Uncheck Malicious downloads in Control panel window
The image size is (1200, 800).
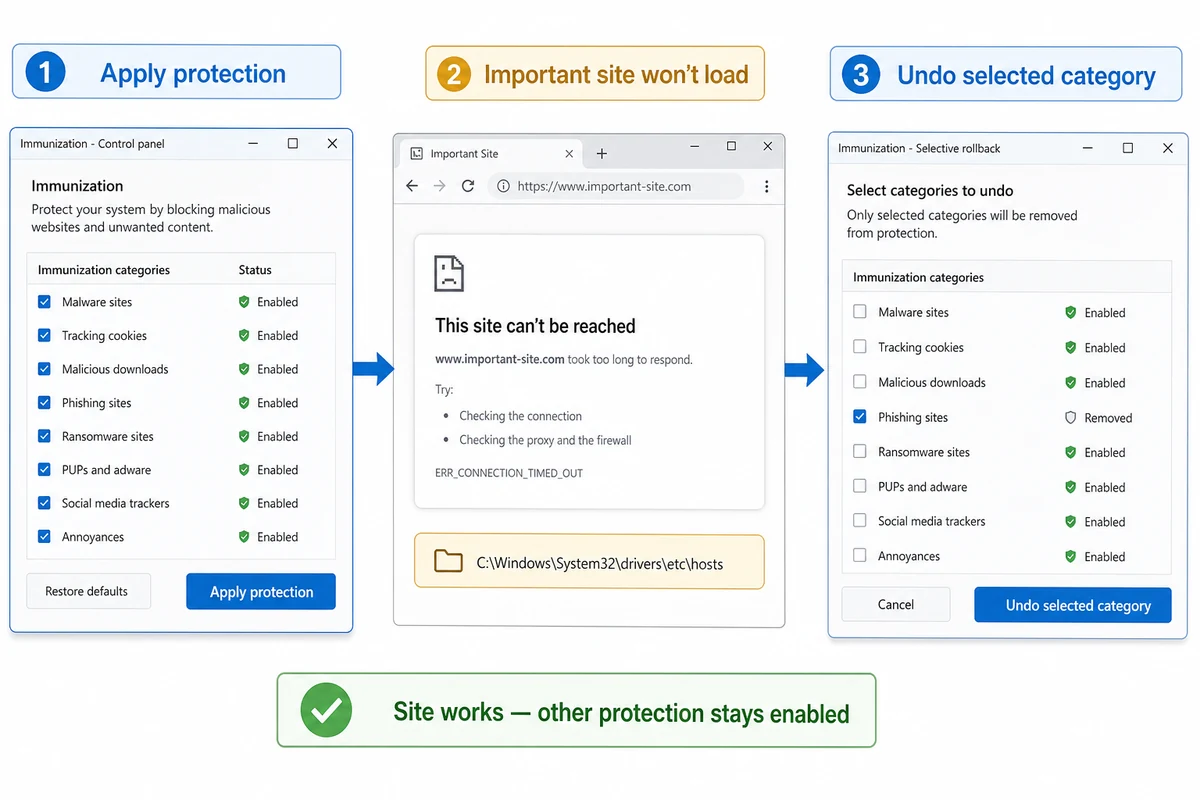pyautogui.click(x=44, y=369)
